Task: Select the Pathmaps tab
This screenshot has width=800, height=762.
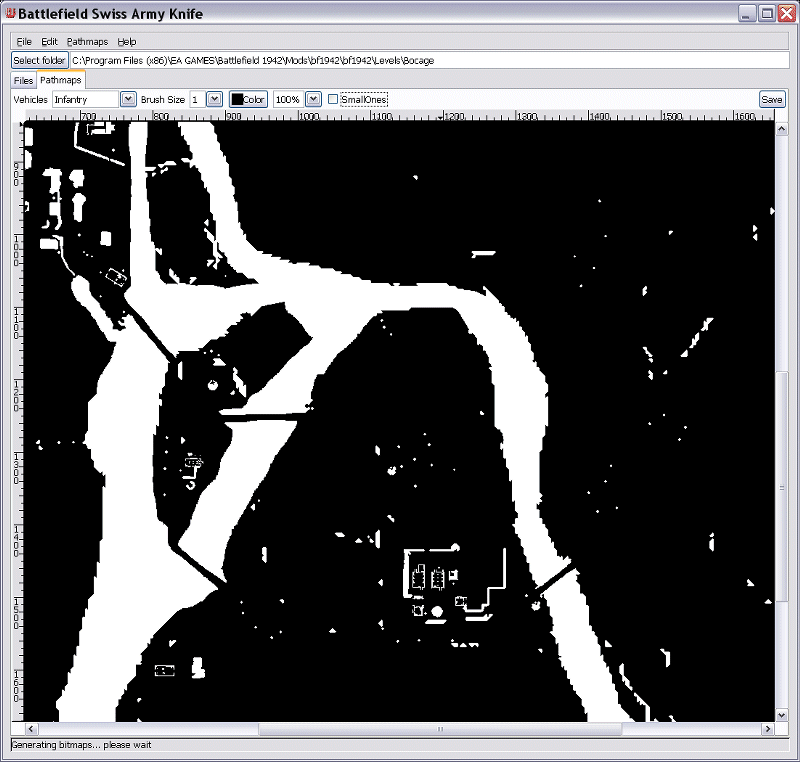Action: [61, 80]
